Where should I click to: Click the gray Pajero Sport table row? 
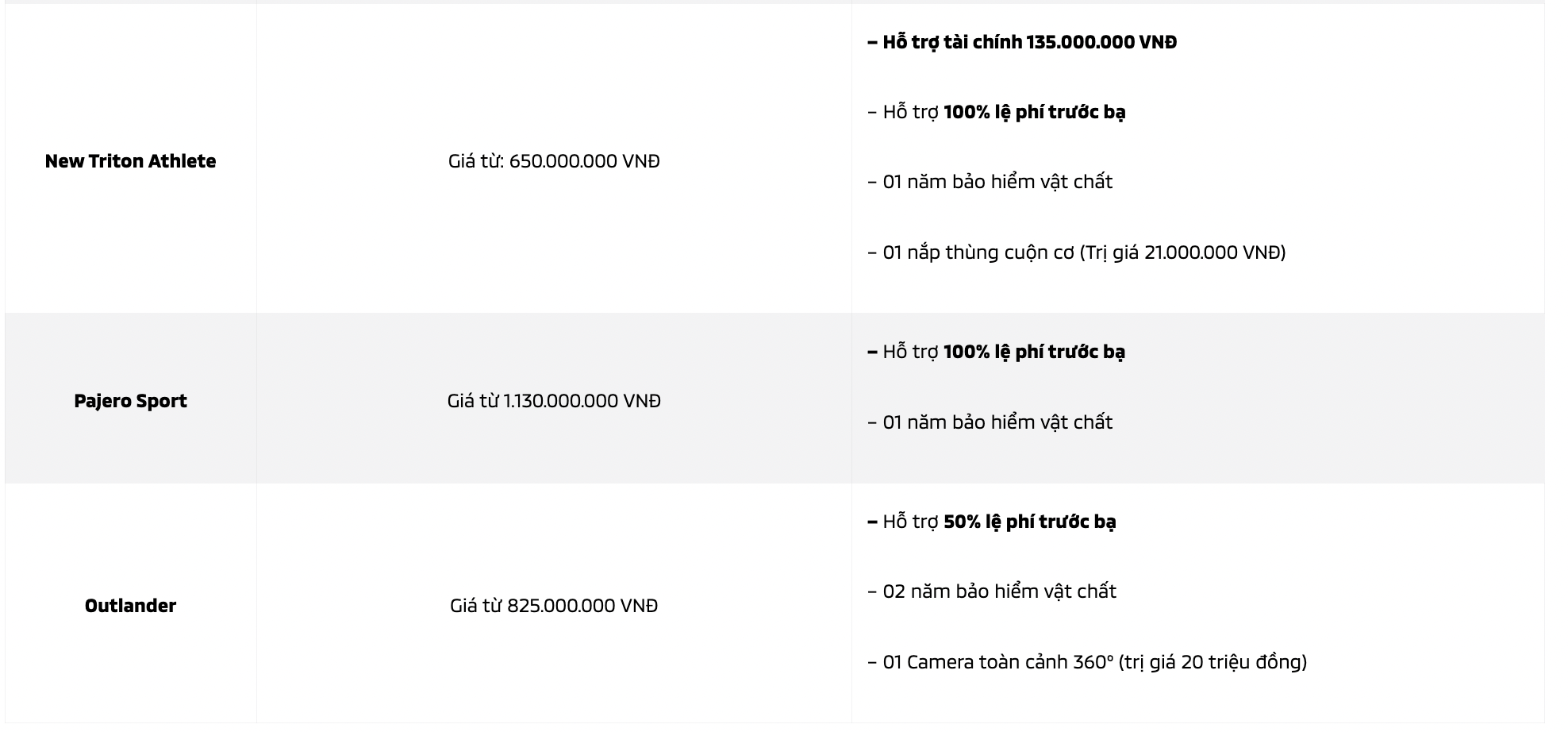click(x=774, y=399)
